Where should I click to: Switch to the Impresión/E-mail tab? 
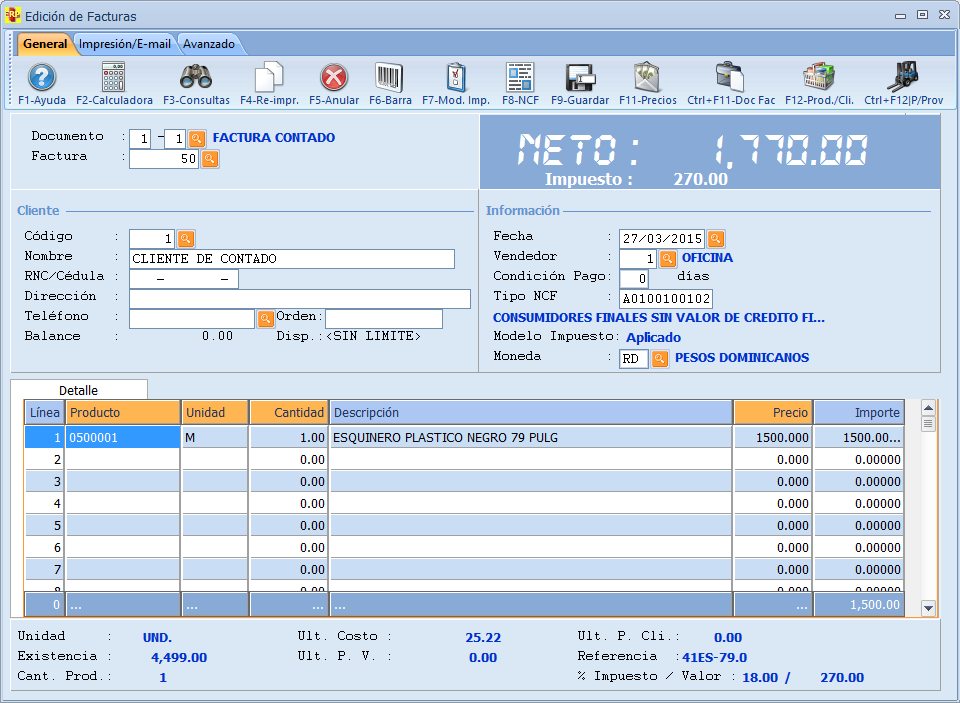pos(125,44)
